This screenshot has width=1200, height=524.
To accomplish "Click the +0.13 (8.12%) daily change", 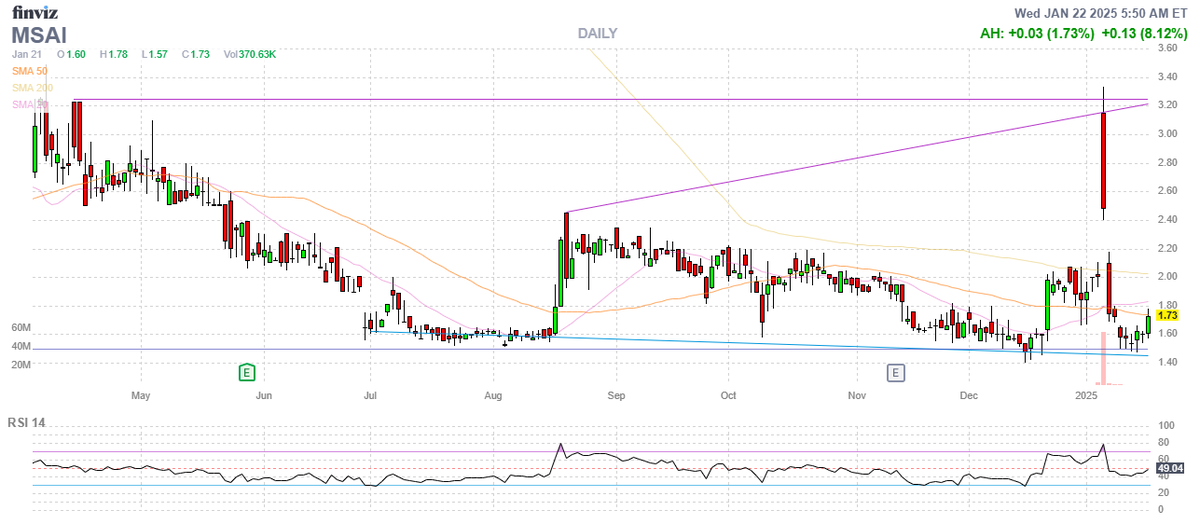I will pyautogui.click(x=1146, y=33).
